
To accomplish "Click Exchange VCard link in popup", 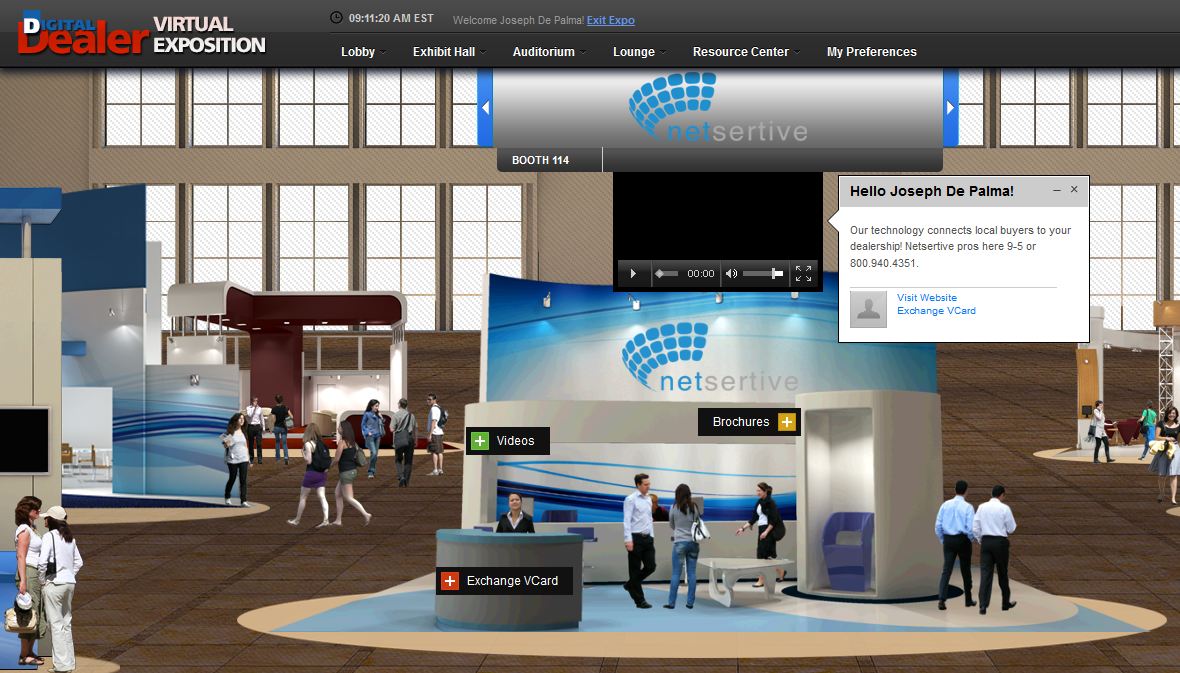I will [936, 311].
